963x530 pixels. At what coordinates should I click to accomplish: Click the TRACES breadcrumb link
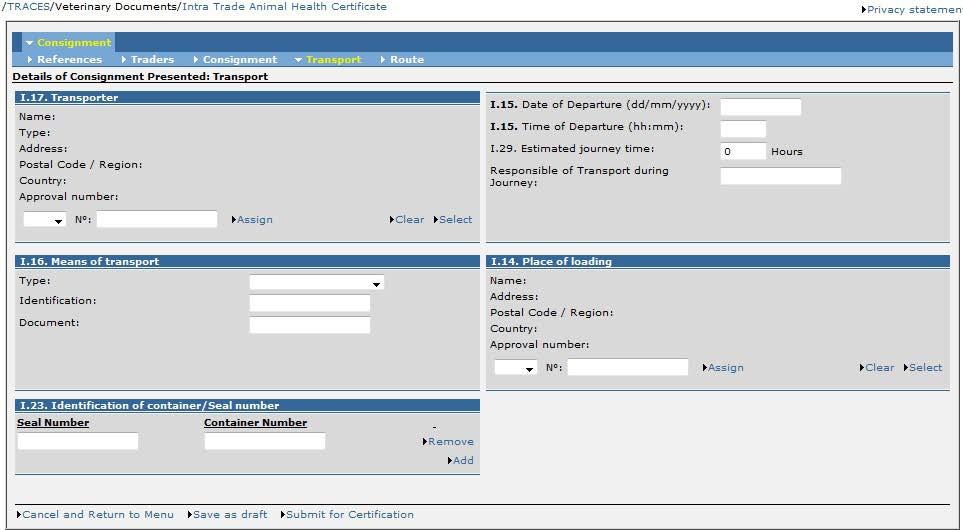click(x=27, y=7)
